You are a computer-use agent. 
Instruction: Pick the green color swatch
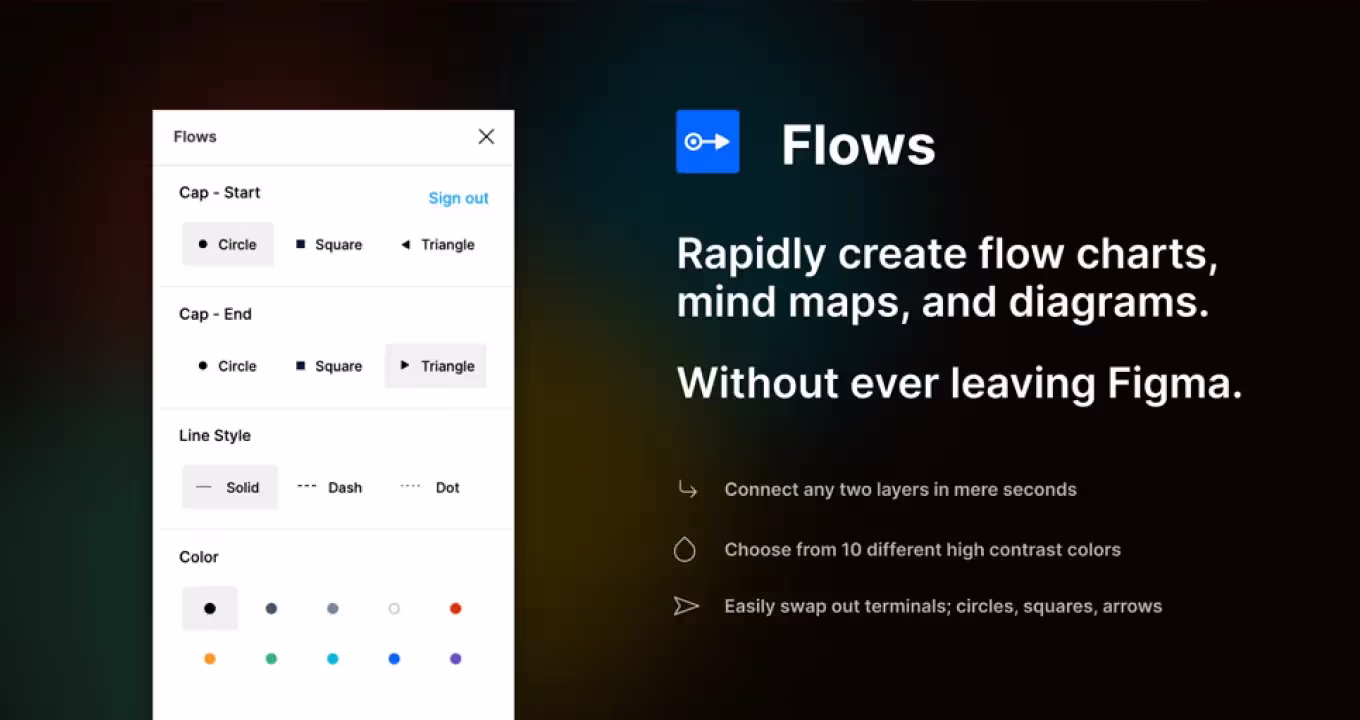tap(271, 659)
